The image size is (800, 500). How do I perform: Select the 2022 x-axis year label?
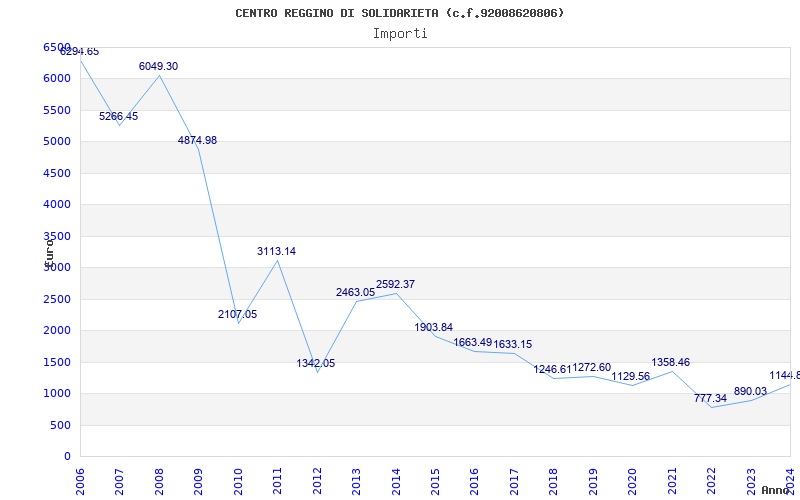tap(711, 481)
